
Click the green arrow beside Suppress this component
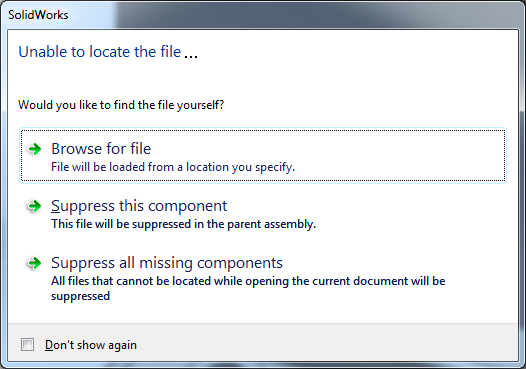point(34,206)
